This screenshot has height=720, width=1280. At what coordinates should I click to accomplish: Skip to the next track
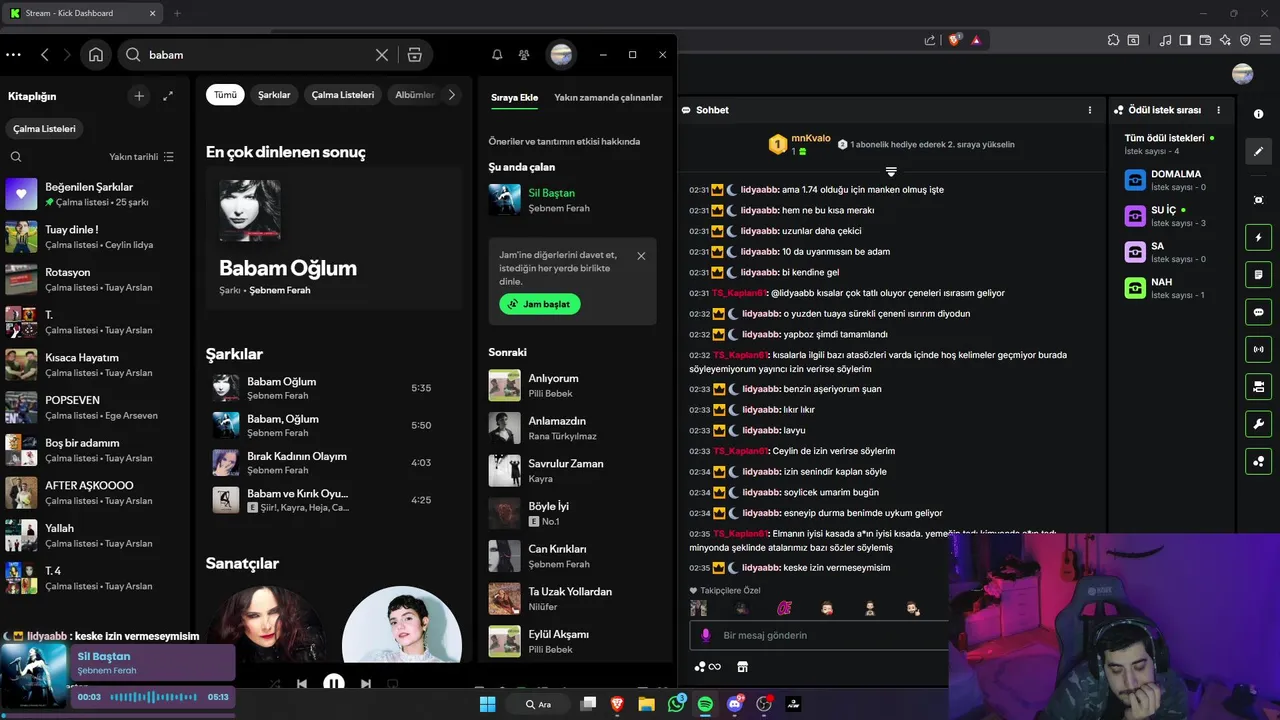tap(366, 684)
